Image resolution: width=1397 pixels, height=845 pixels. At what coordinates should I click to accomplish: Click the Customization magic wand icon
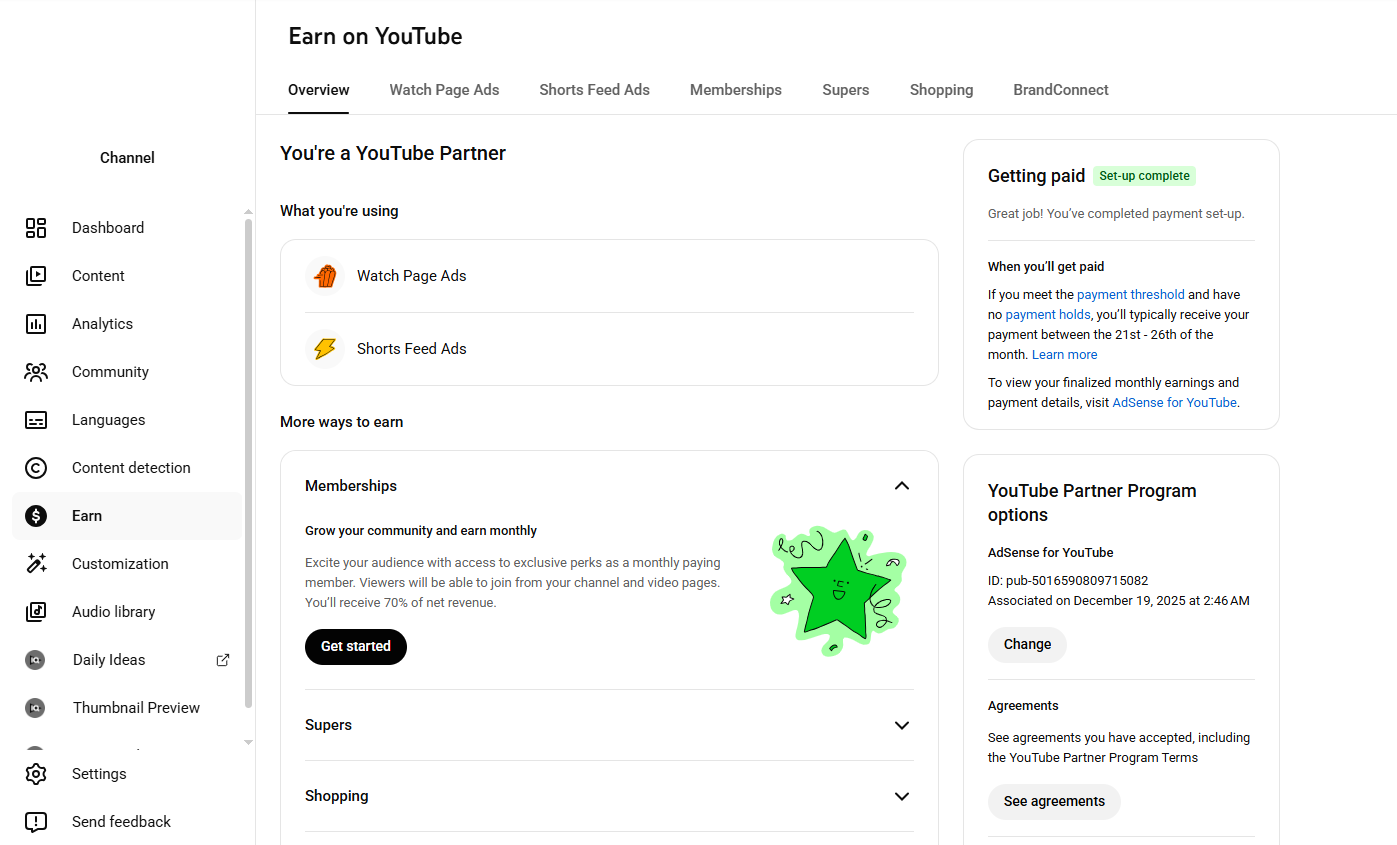36,564
